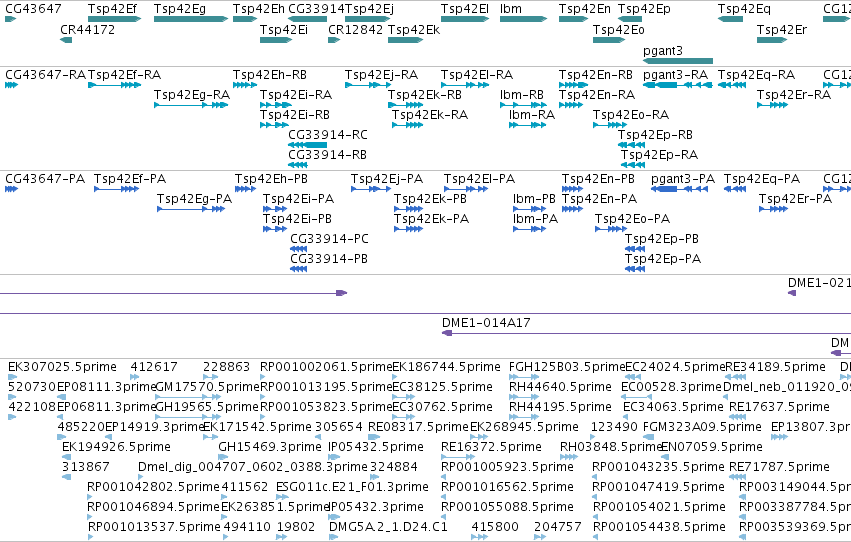Select transcript Tsp42Ei-RB label

pyautogui.click(x=295, y=114)
